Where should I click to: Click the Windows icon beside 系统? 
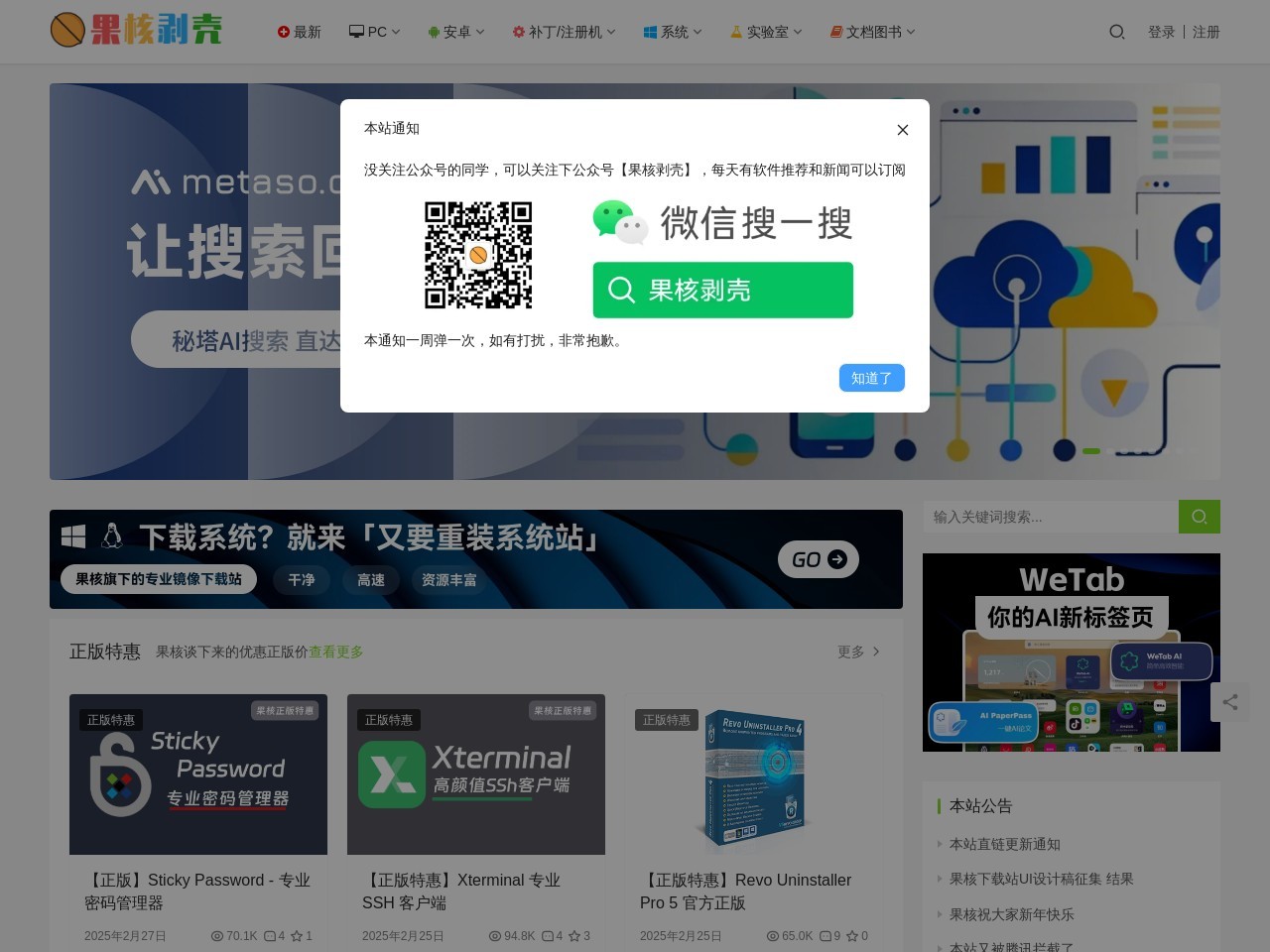[x=650, y=32]
